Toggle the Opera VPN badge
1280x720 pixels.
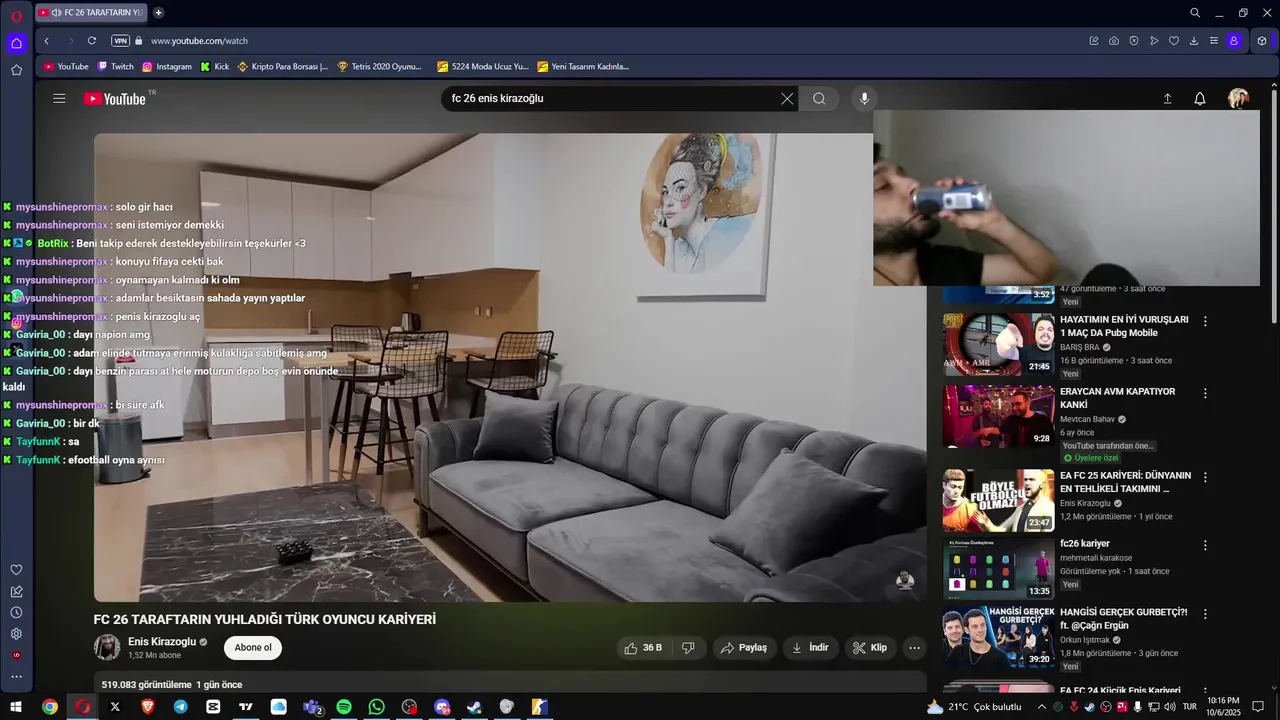(120, 41)
